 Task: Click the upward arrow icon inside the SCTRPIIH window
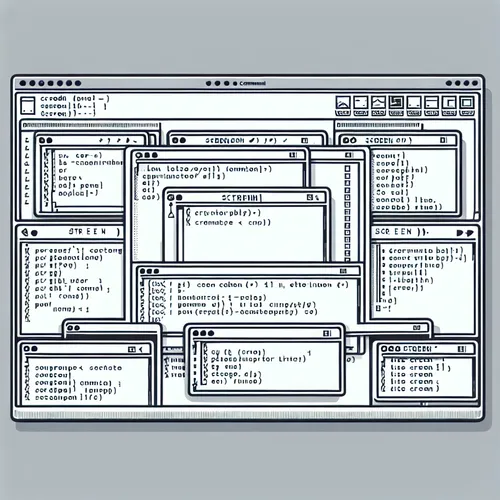click(x=171, y=210)
